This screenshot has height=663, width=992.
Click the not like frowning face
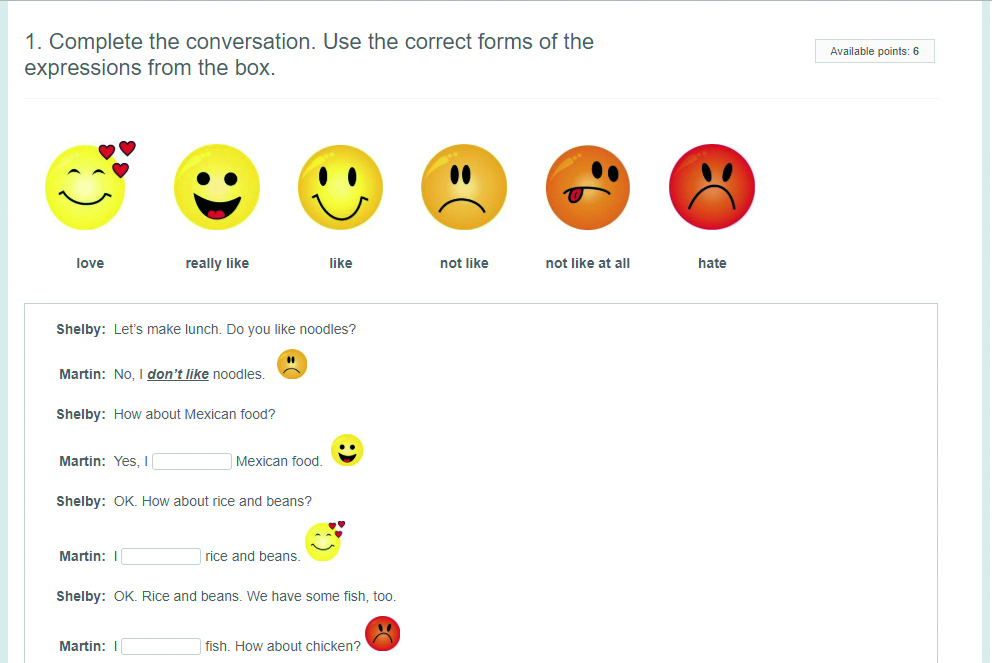click(464, 187)
